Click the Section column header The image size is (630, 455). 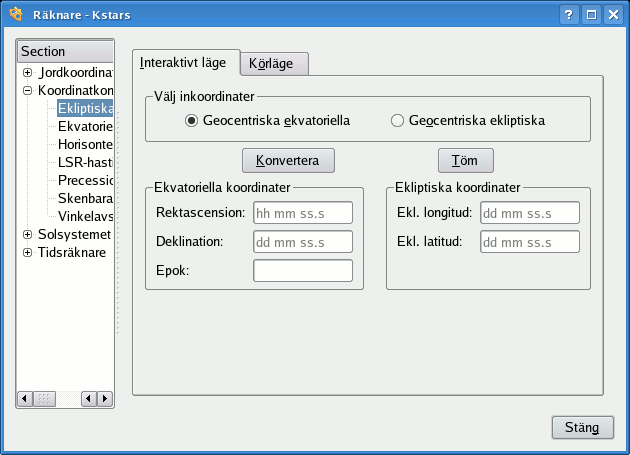pos(66,51)
